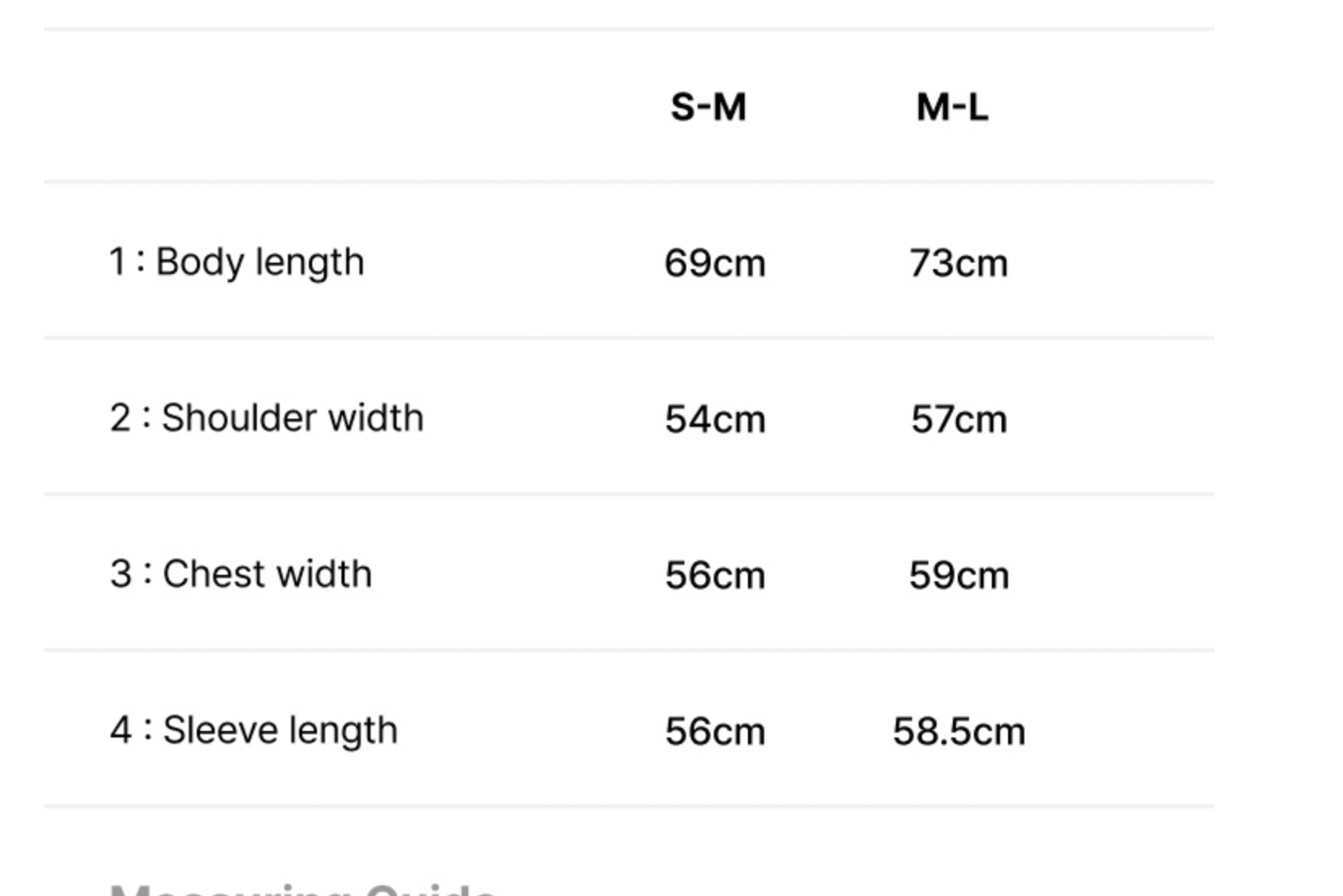Click the M-L column header
The width and height of the screenshot is (1343, 896).
coord(952,107)
